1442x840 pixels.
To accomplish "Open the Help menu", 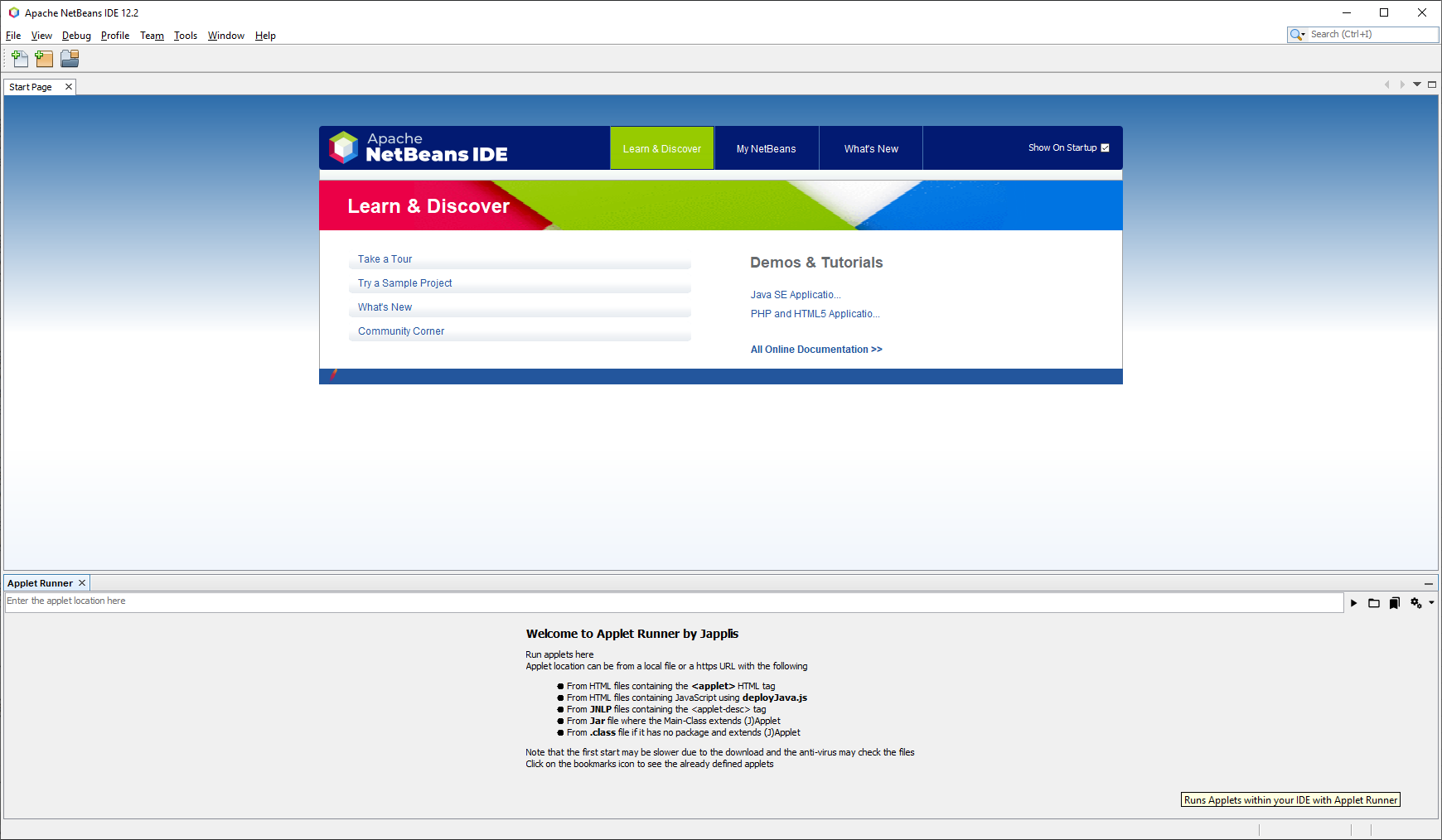I will coord(265,36).
